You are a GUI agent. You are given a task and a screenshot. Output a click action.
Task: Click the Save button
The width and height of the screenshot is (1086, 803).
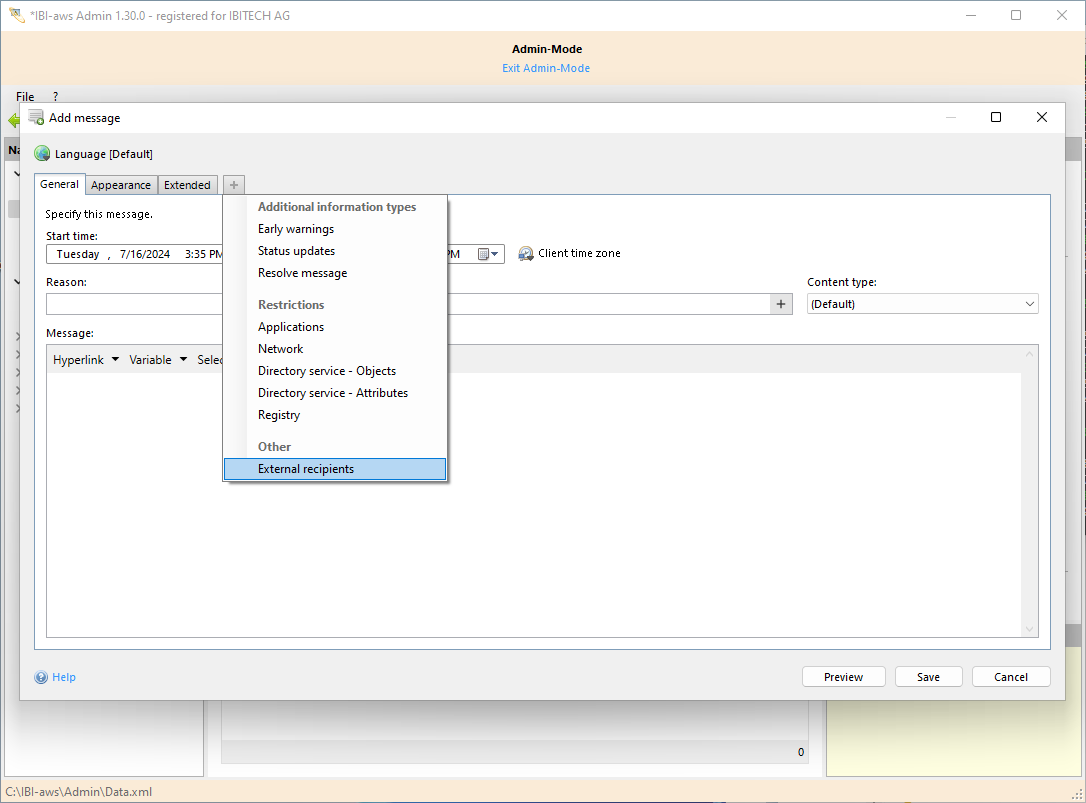coord(928,677)
